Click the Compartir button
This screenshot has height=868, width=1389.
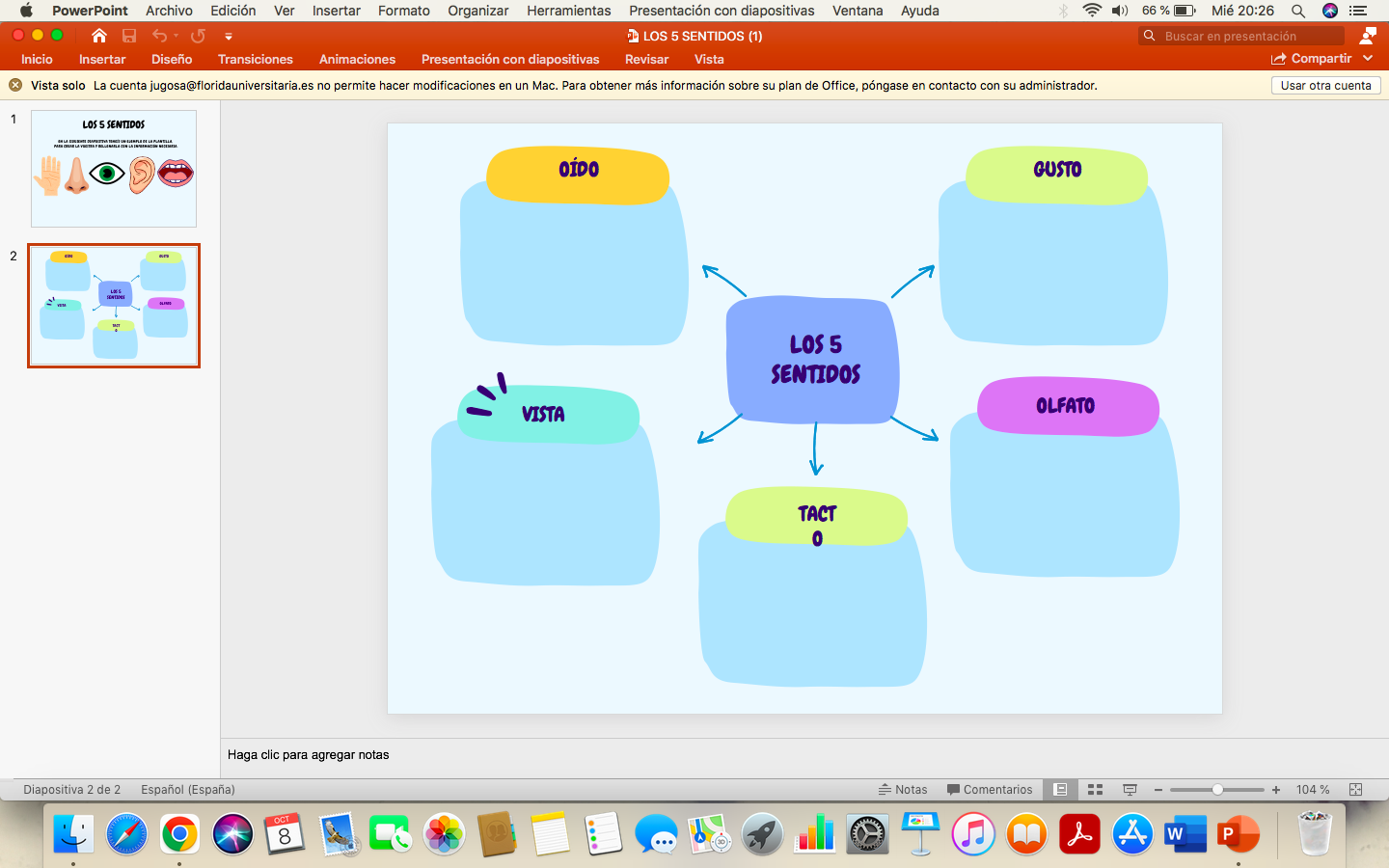pyautogui.click(x=1312, y=59)
